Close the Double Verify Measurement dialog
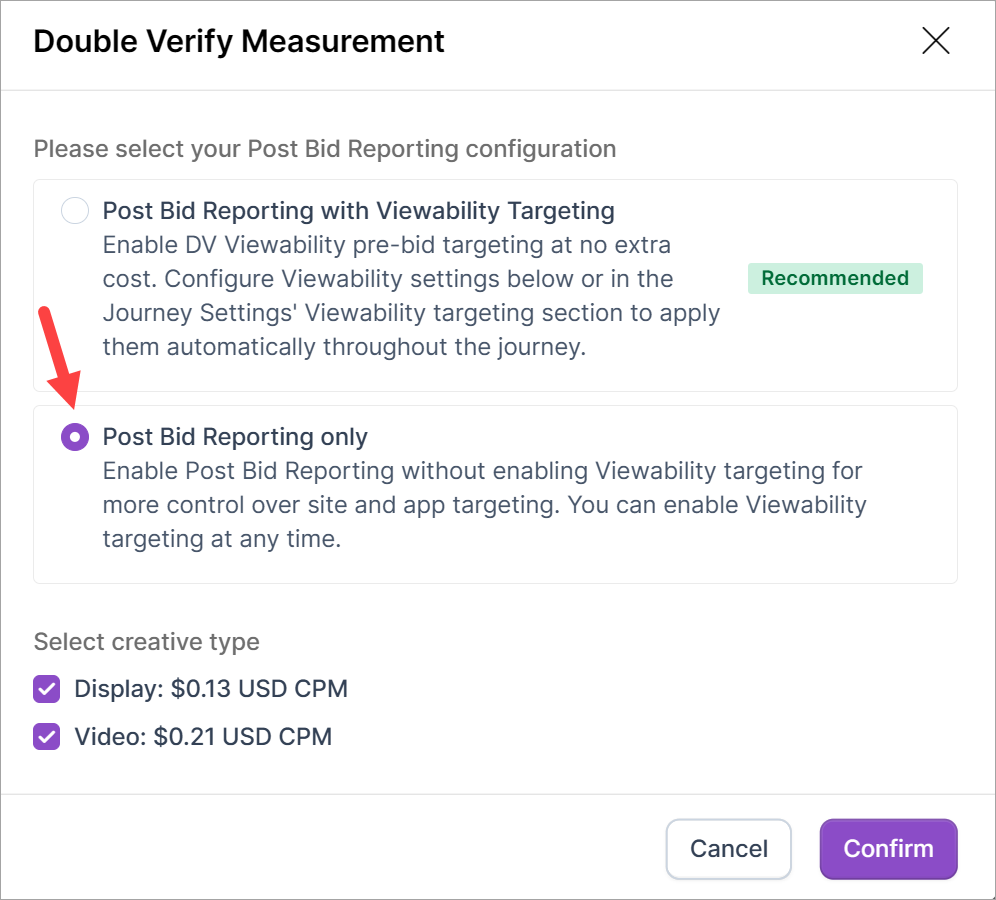996x900 pixels. click(x=935, y=41)
